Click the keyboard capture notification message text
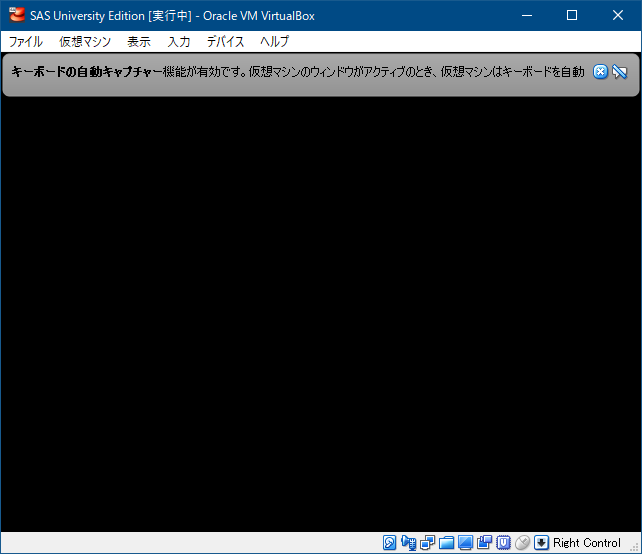This screenshot has width=642, height=554. coord(298,72)
